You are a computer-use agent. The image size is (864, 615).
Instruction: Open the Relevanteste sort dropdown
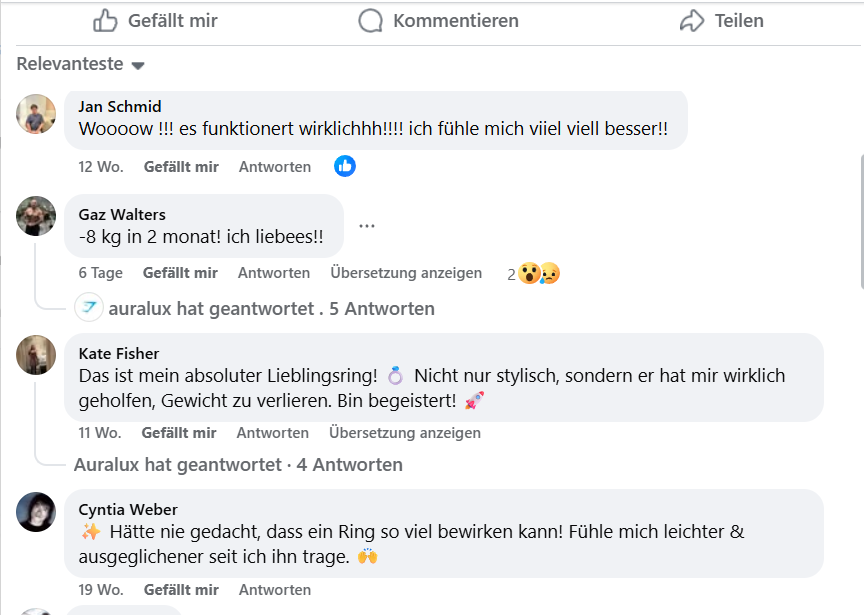point(81,64)
